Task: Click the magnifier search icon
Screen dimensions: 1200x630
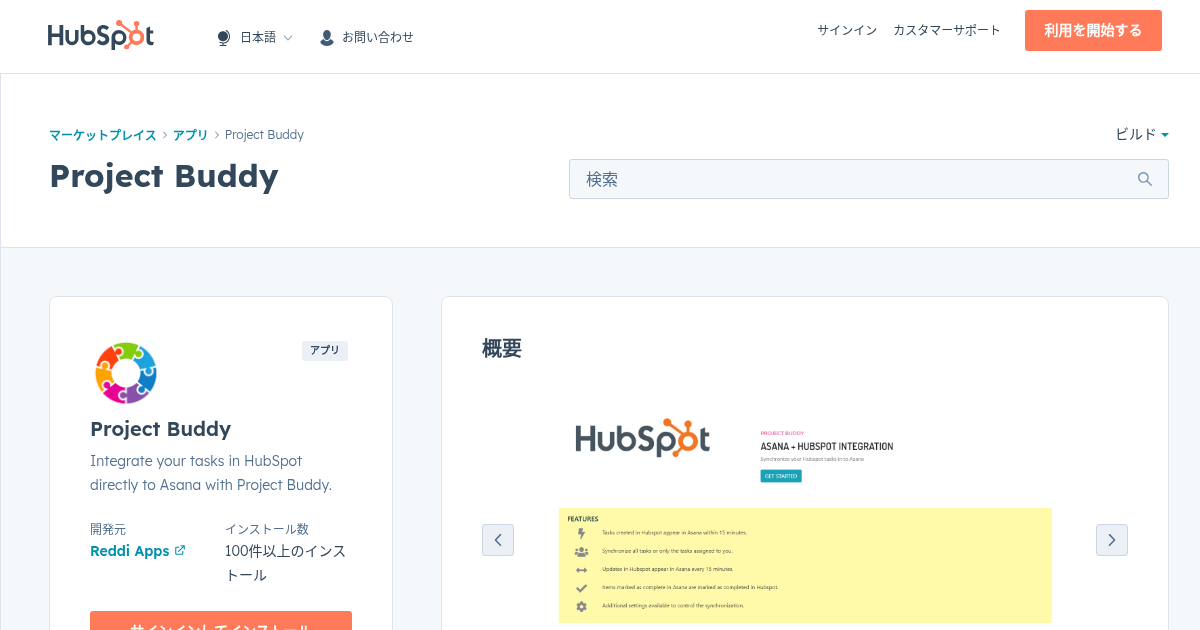Action: [1145, 179]
